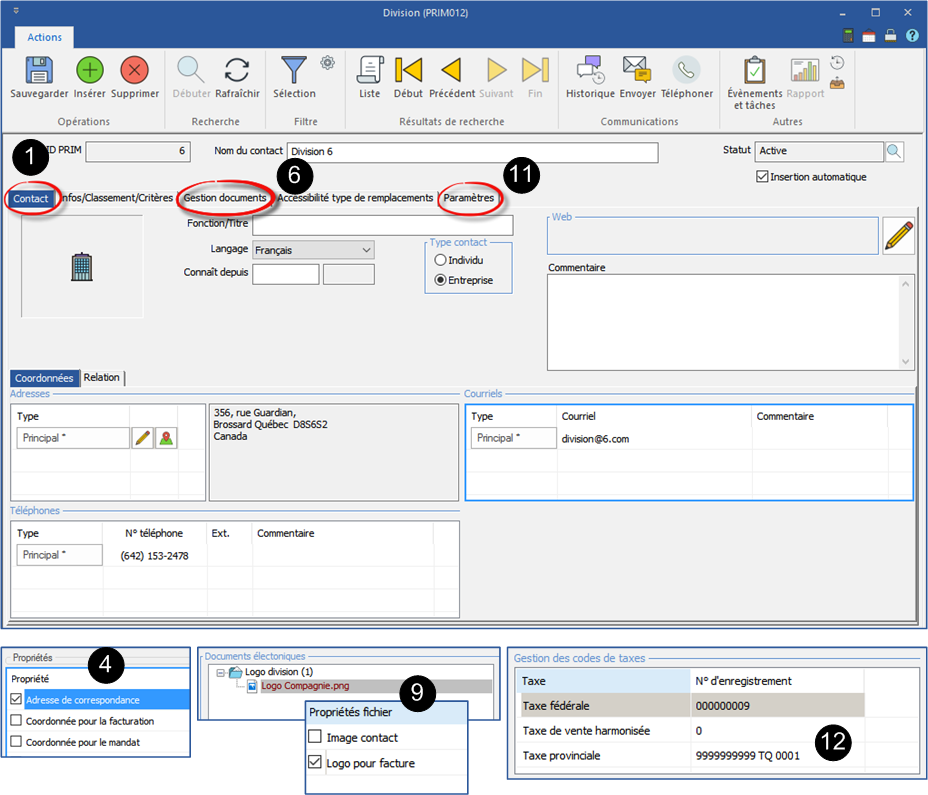Select phone number (642) 153-2478
The width and height of the screenshot is (928, 795).
tap(154, 556)
